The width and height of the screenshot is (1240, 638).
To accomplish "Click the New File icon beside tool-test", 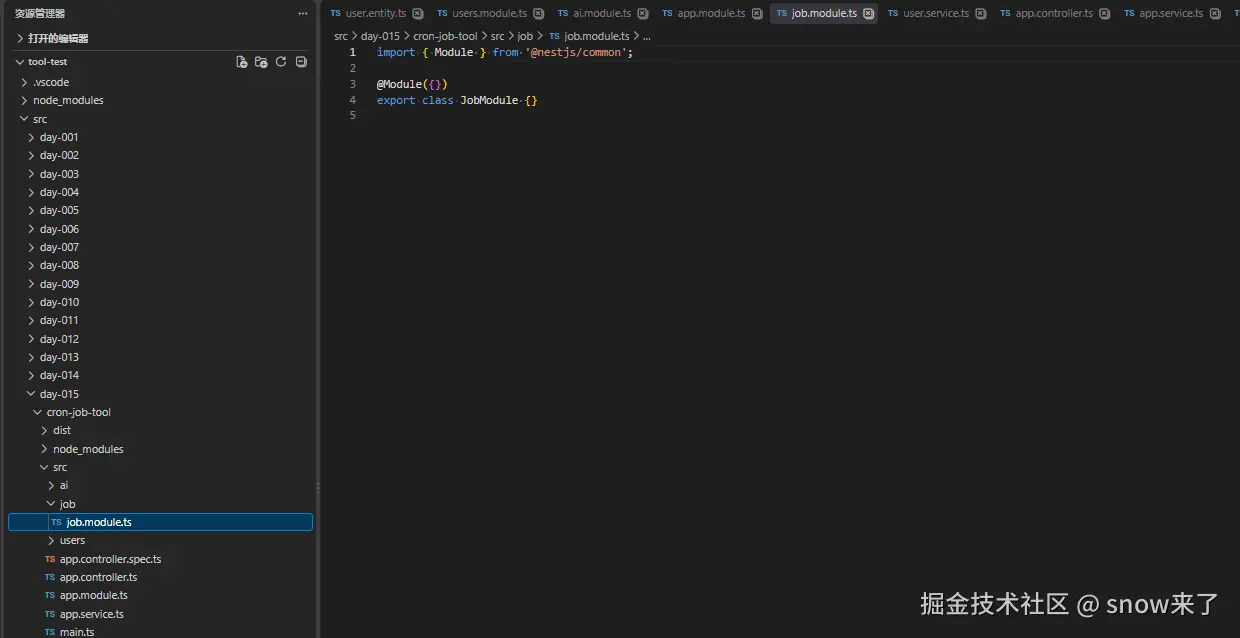I will pos(241,62).
